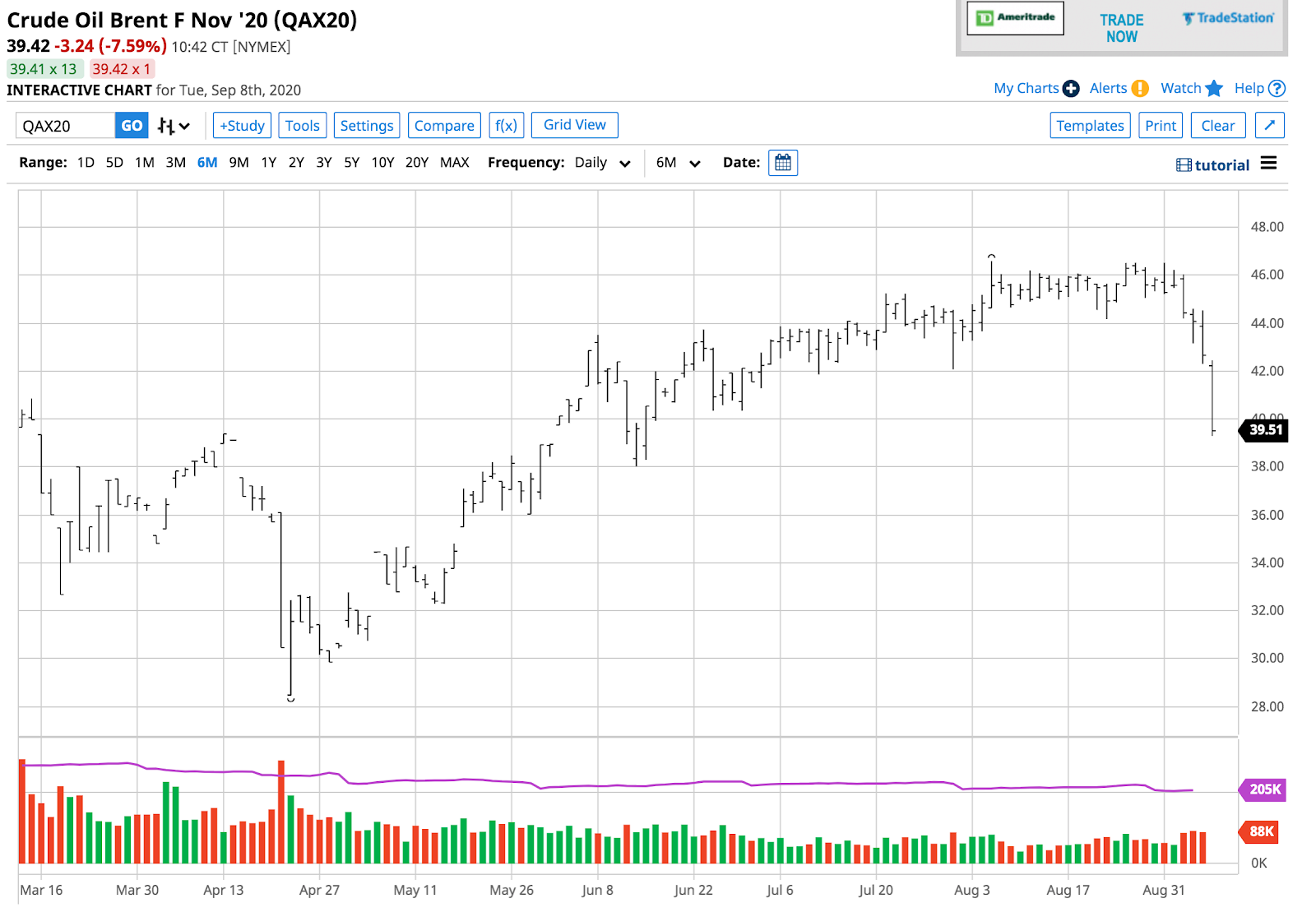The width and height of the screenshot is (1316, 912).
Task: Open the Tools button
Action: click(x=303, y=126)
